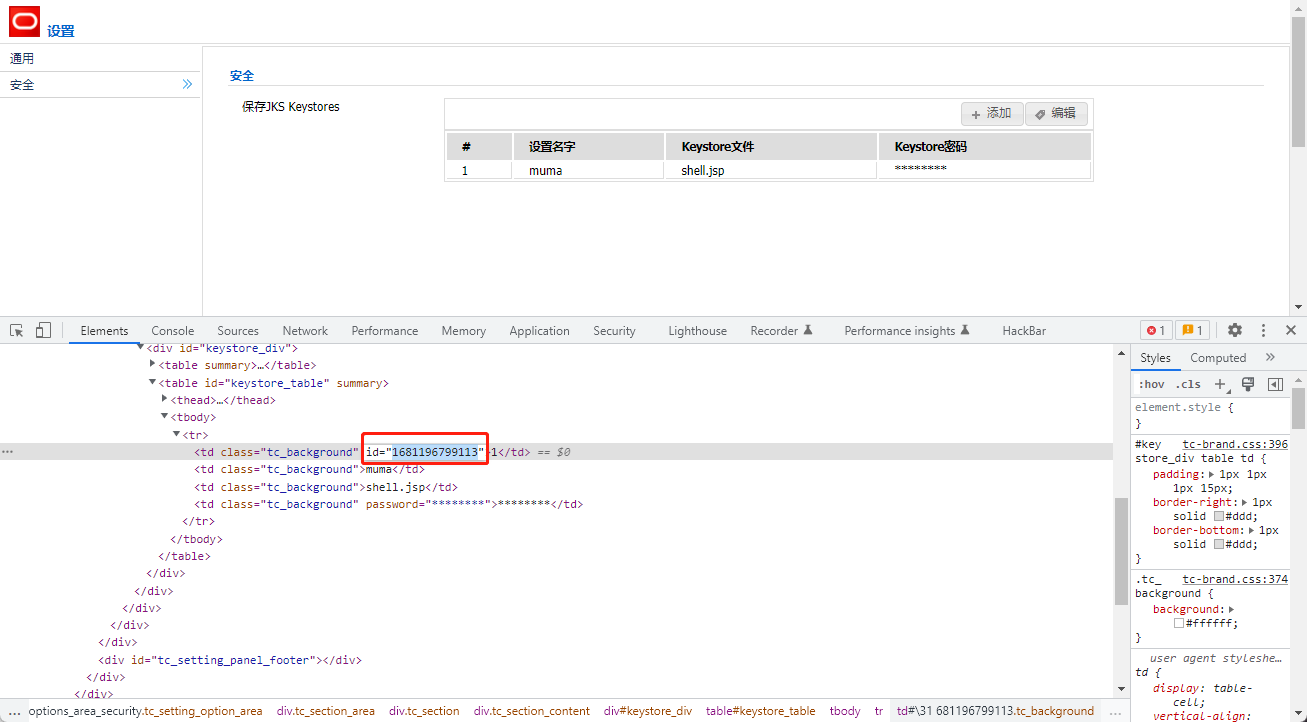Open tc-brand.css:374 source link
1307x722 pixels.
(1235, 579)
